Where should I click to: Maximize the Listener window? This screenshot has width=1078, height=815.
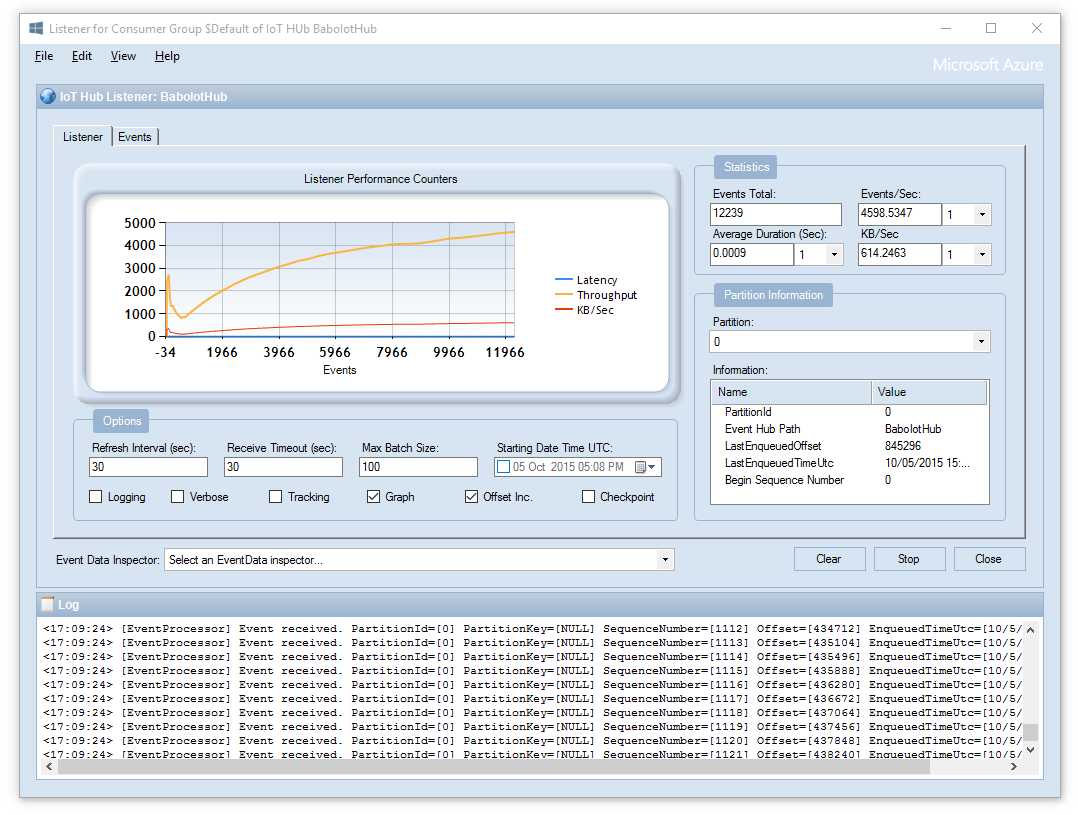[991, 28]
